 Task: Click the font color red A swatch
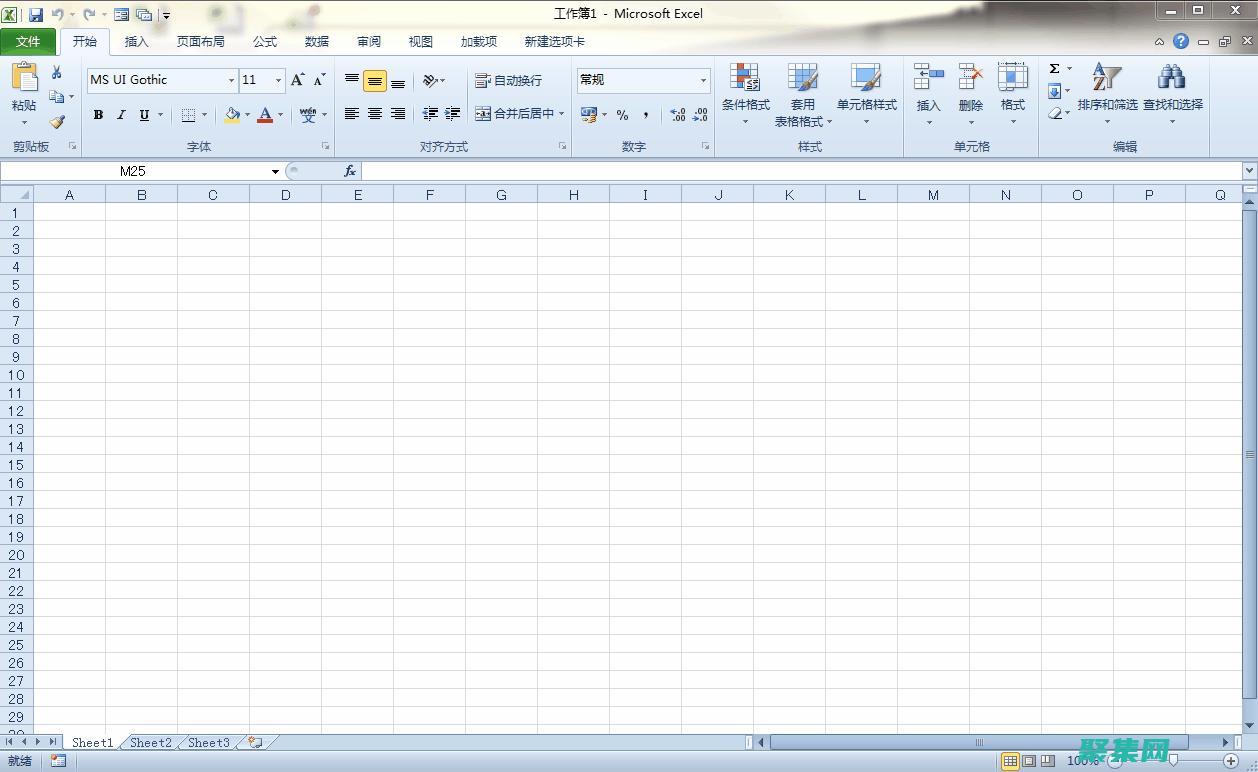tap(265, 115)
